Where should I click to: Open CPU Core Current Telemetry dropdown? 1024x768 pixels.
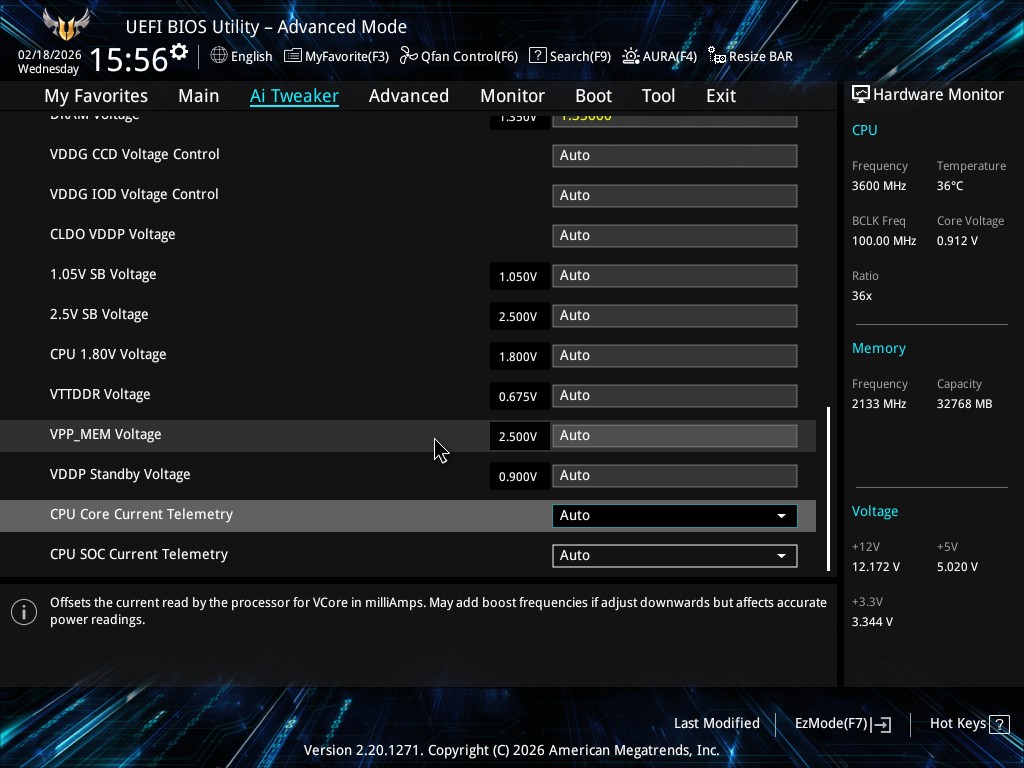coord(675,515)
